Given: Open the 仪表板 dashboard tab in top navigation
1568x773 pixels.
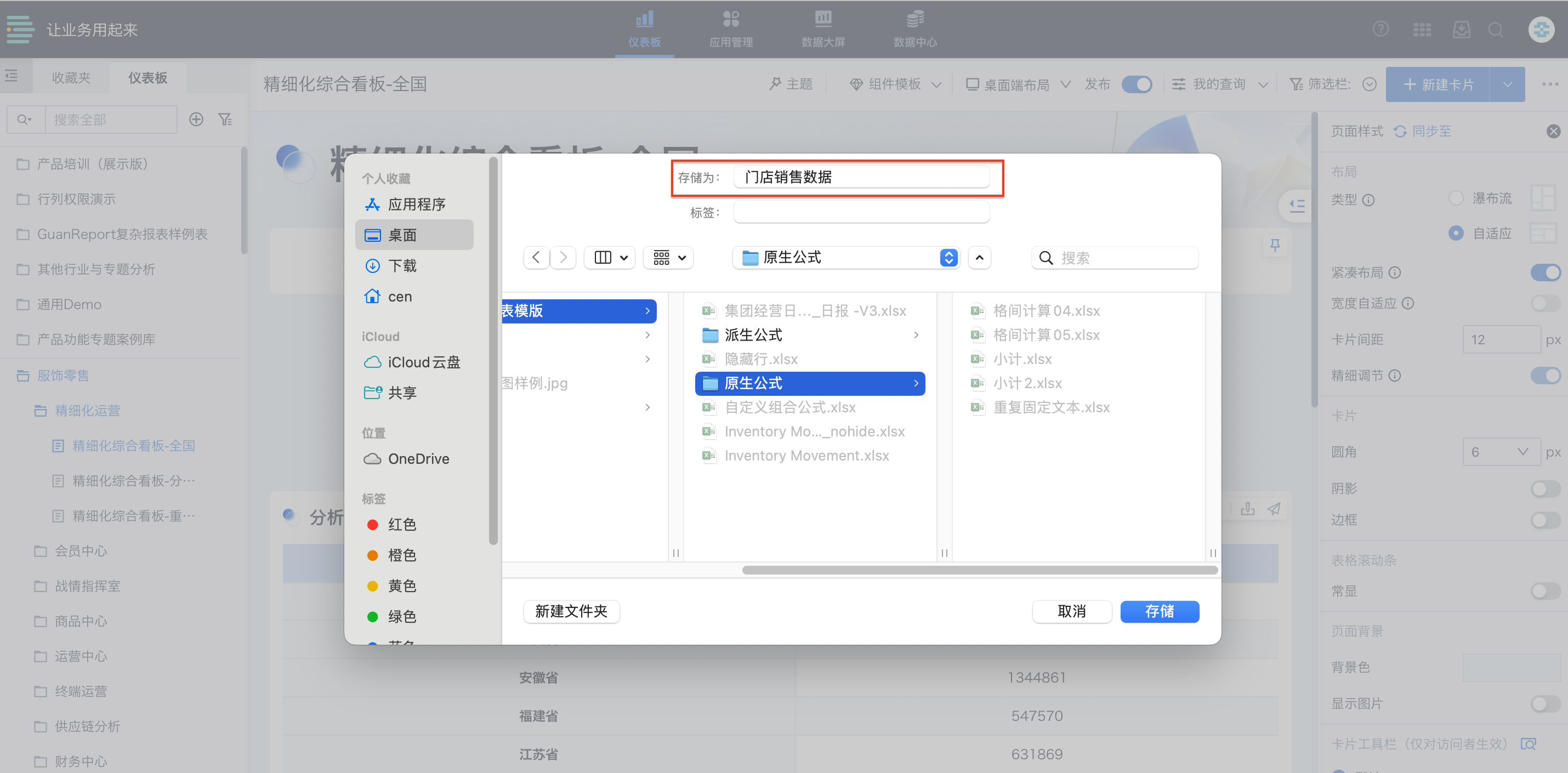Looking at the screenshot, I should [x=644, y=29].
